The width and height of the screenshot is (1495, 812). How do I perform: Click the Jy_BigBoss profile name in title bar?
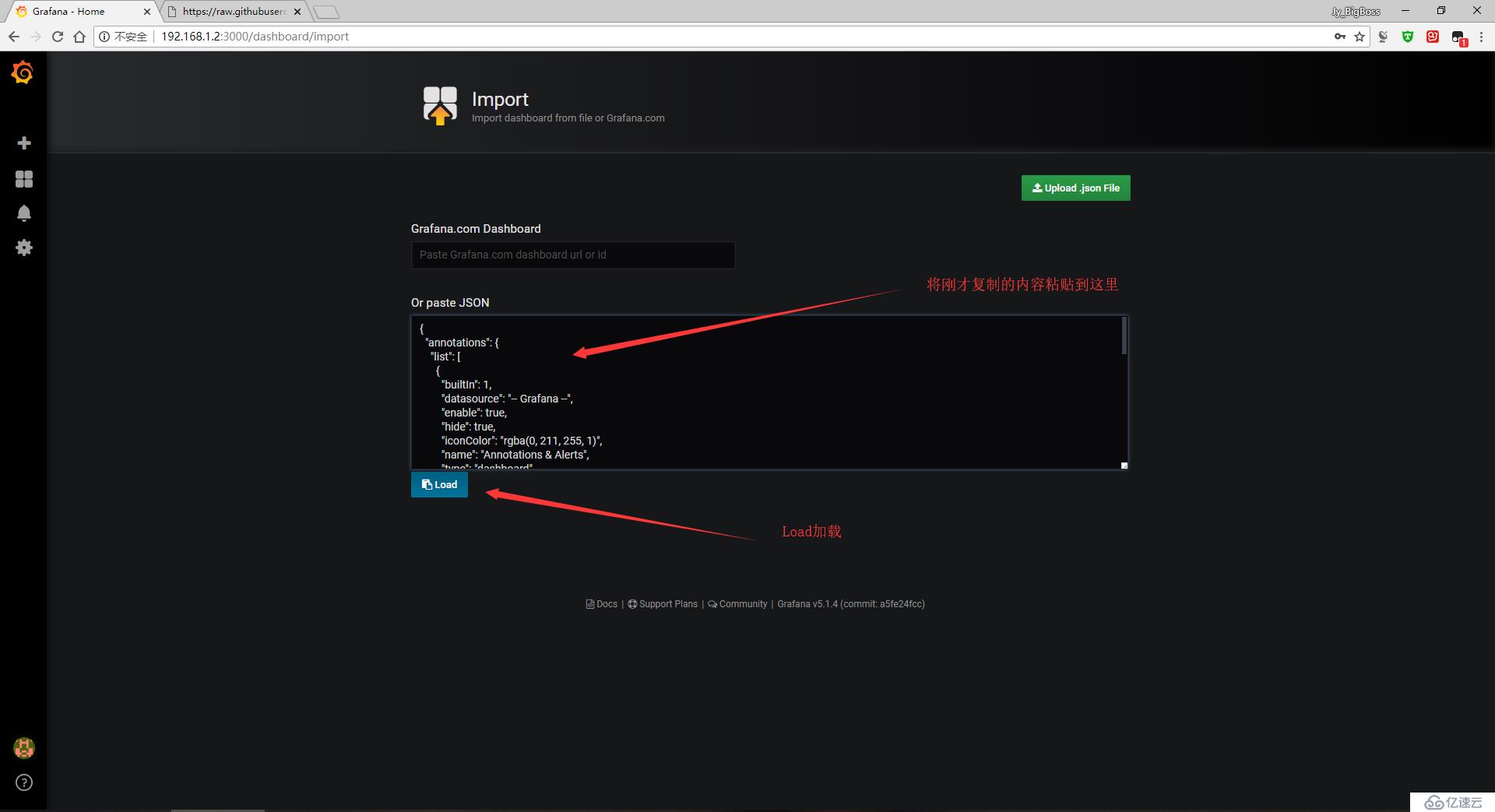pos(1356,12)
